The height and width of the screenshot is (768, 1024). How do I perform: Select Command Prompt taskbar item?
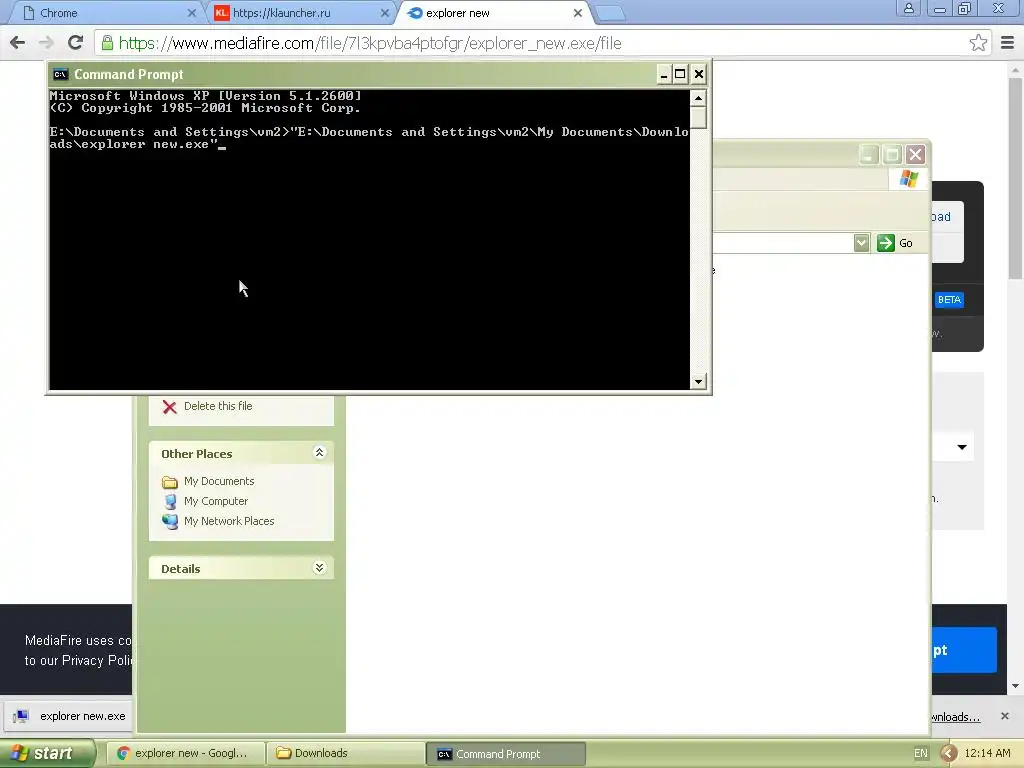tap(506, 754)
